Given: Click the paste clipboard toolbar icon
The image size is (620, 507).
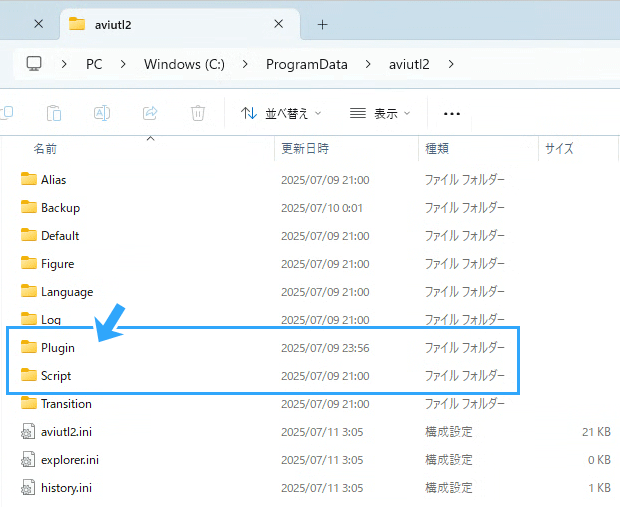Looking at the screenshot, I should (54, 113).
